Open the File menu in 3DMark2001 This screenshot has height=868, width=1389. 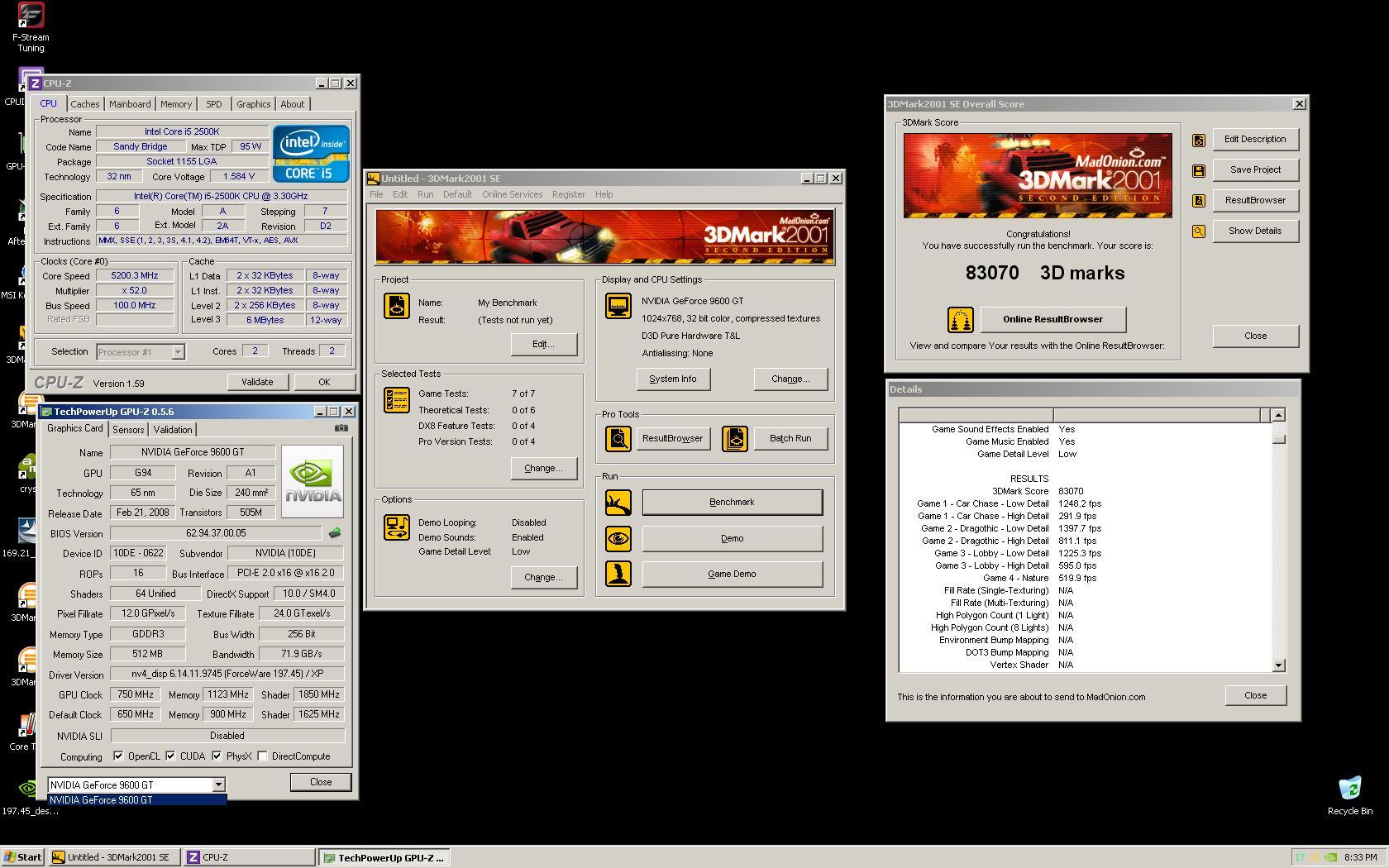pyautogui.click(x=376, y=194)
